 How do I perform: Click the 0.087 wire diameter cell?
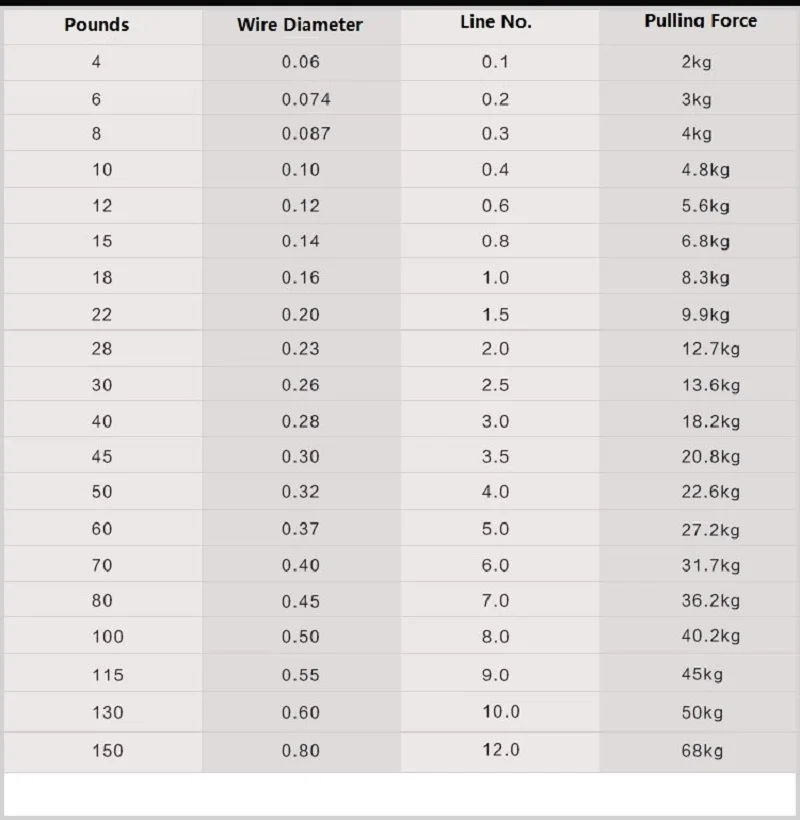coord(306,134)
